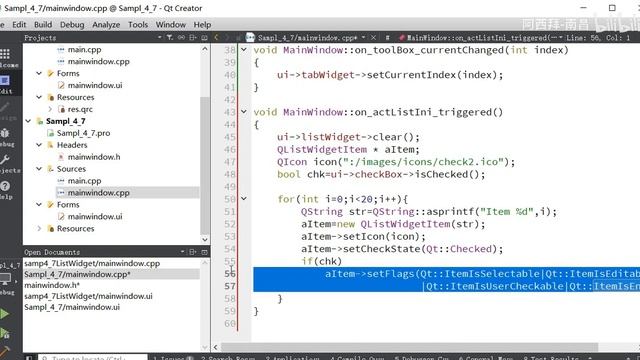Open the Issues output pane
This screenshot has height=360, width=640.
173,358
